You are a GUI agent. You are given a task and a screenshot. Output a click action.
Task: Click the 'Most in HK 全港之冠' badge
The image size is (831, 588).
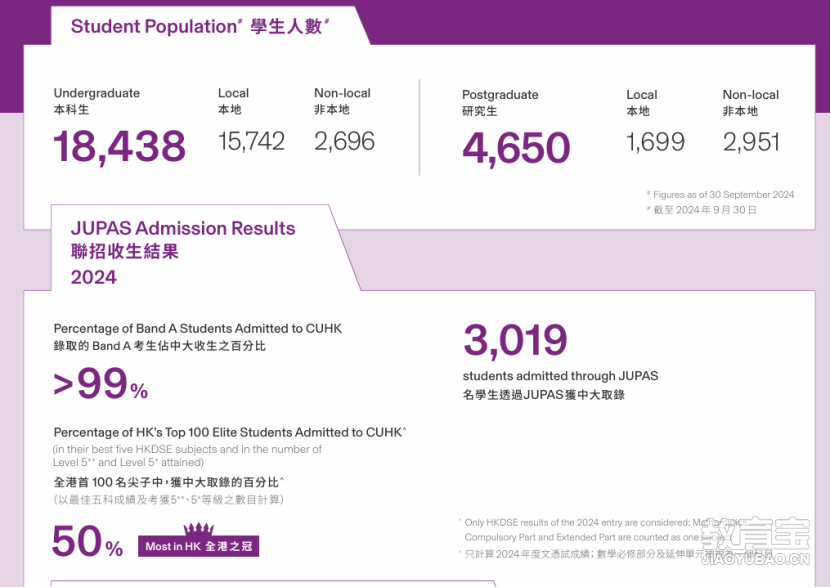tap(198, 546)
